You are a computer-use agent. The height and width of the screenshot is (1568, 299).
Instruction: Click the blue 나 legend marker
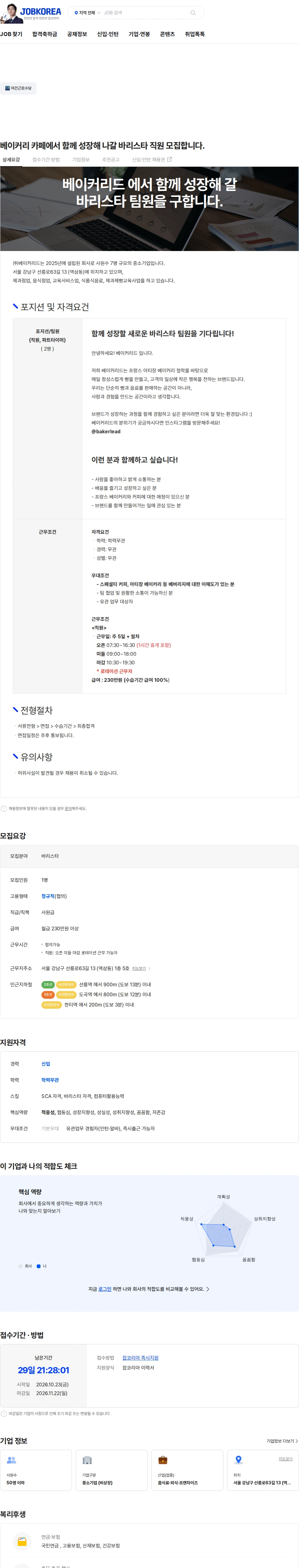pos(38,1266)
